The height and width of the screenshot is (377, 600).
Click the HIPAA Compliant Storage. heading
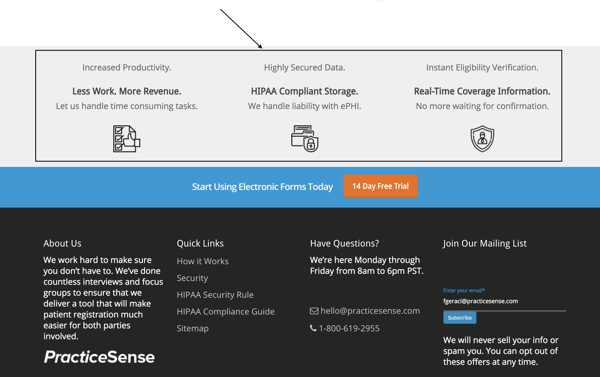(305, 91)
